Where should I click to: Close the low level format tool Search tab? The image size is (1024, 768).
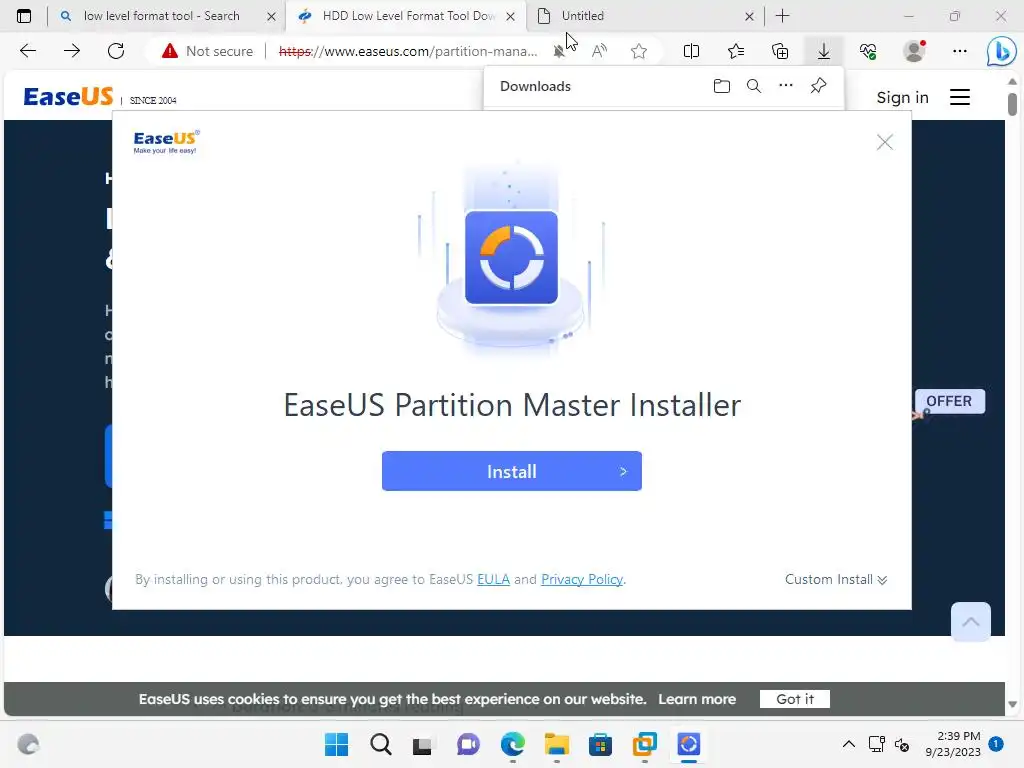tap(271, 16)
